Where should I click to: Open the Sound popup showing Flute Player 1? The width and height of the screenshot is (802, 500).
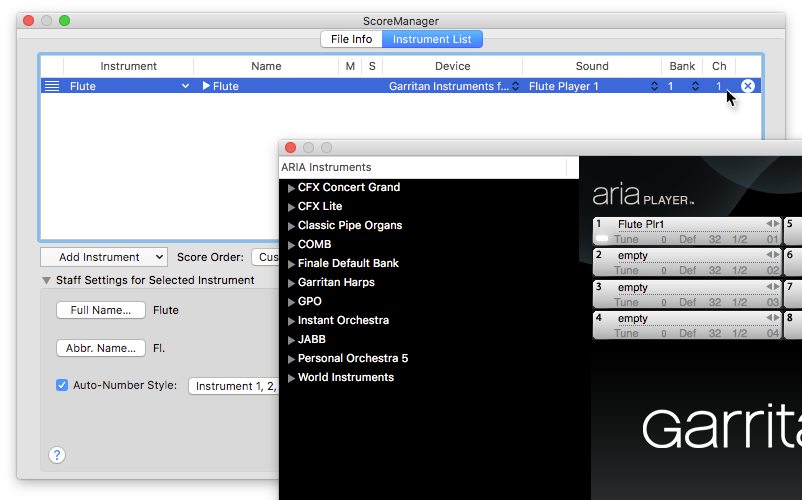coord(654,86)
